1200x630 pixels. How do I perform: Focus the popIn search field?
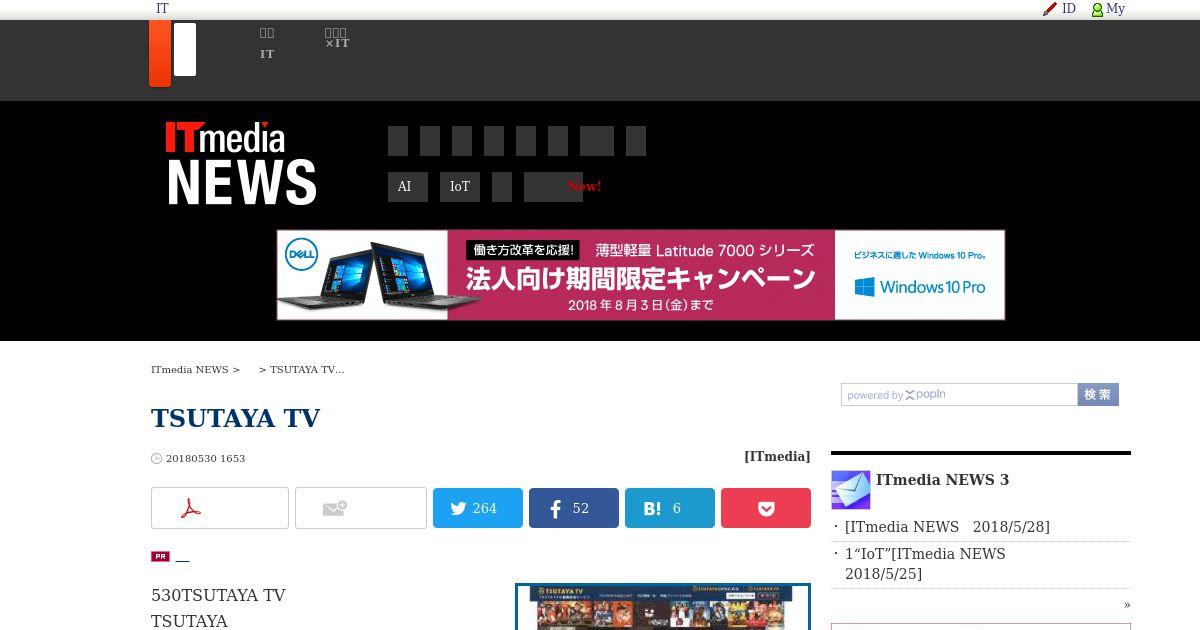(959, 395)
